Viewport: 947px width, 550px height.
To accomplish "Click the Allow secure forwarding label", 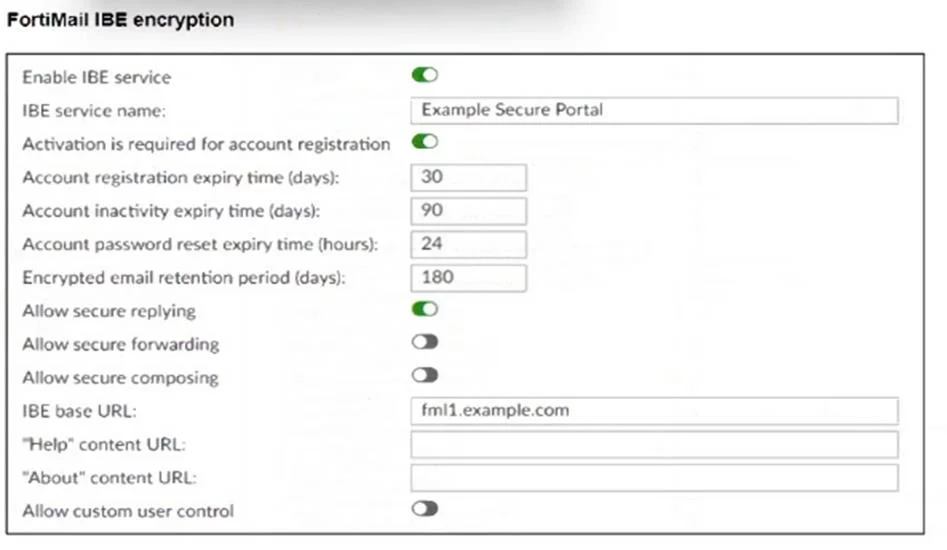I will tap(121, 344).
